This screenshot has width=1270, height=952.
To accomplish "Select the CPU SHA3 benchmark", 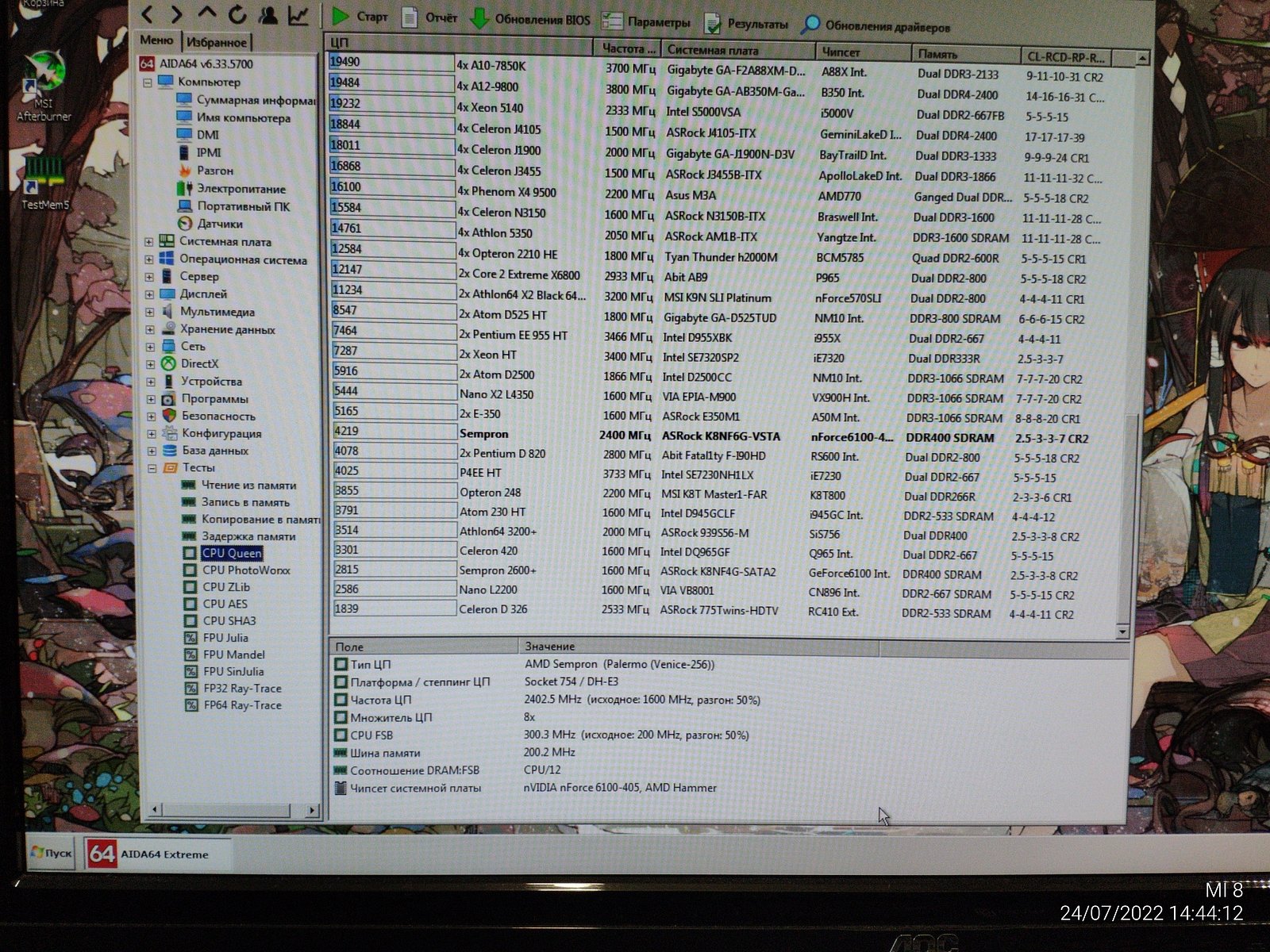I will pyautogui.click(x=221, y=620).
